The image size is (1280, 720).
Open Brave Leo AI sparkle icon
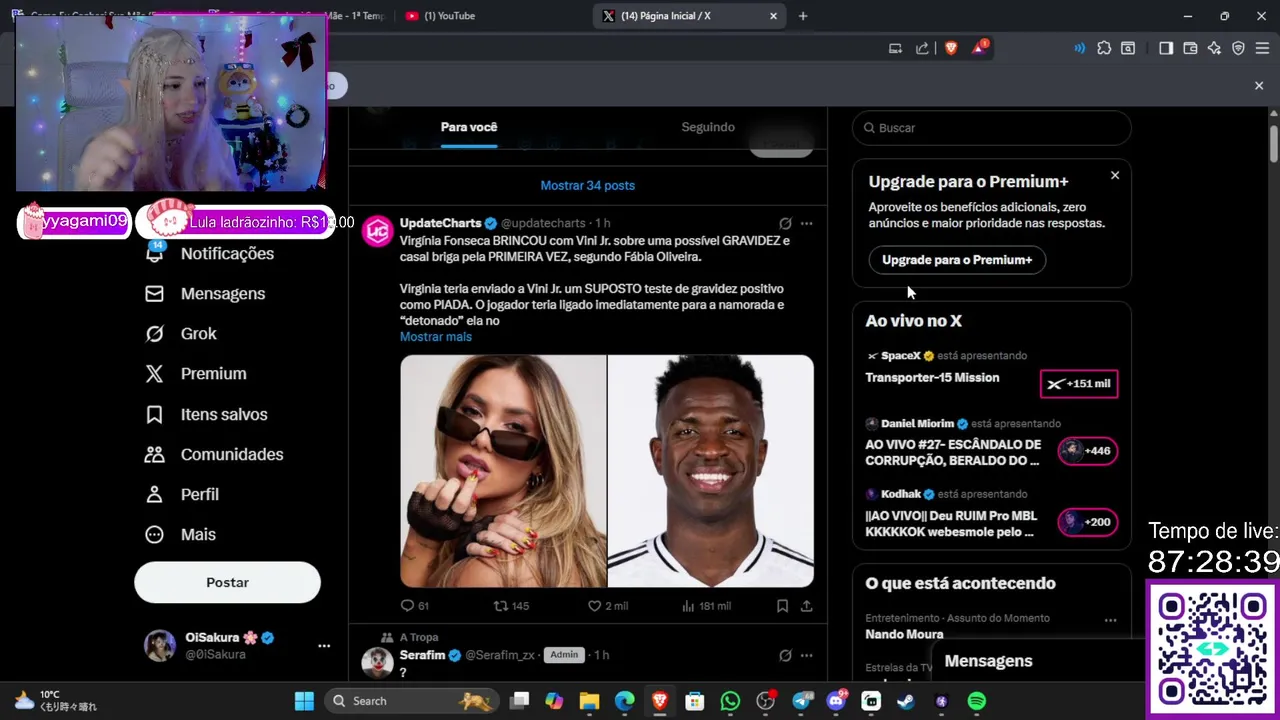(x=1214, y=48)
